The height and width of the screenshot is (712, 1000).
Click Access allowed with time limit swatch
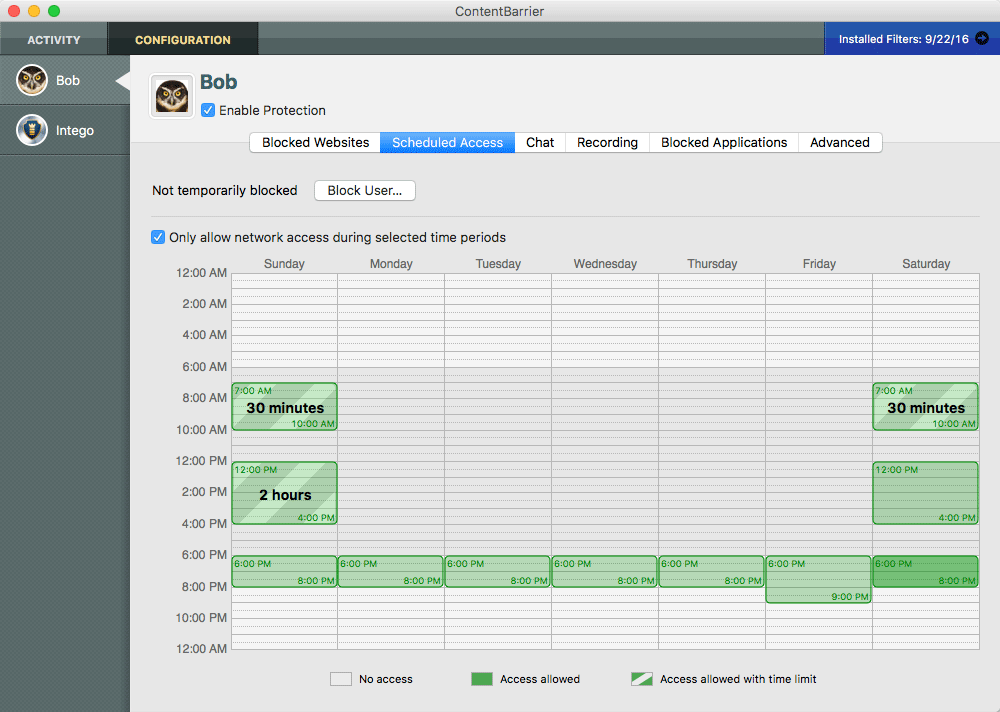click(642, 679)
